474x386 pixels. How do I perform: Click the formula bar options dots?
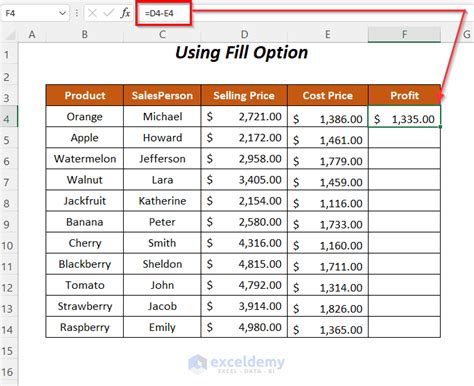pyautogui.click(x=77, y=13)
